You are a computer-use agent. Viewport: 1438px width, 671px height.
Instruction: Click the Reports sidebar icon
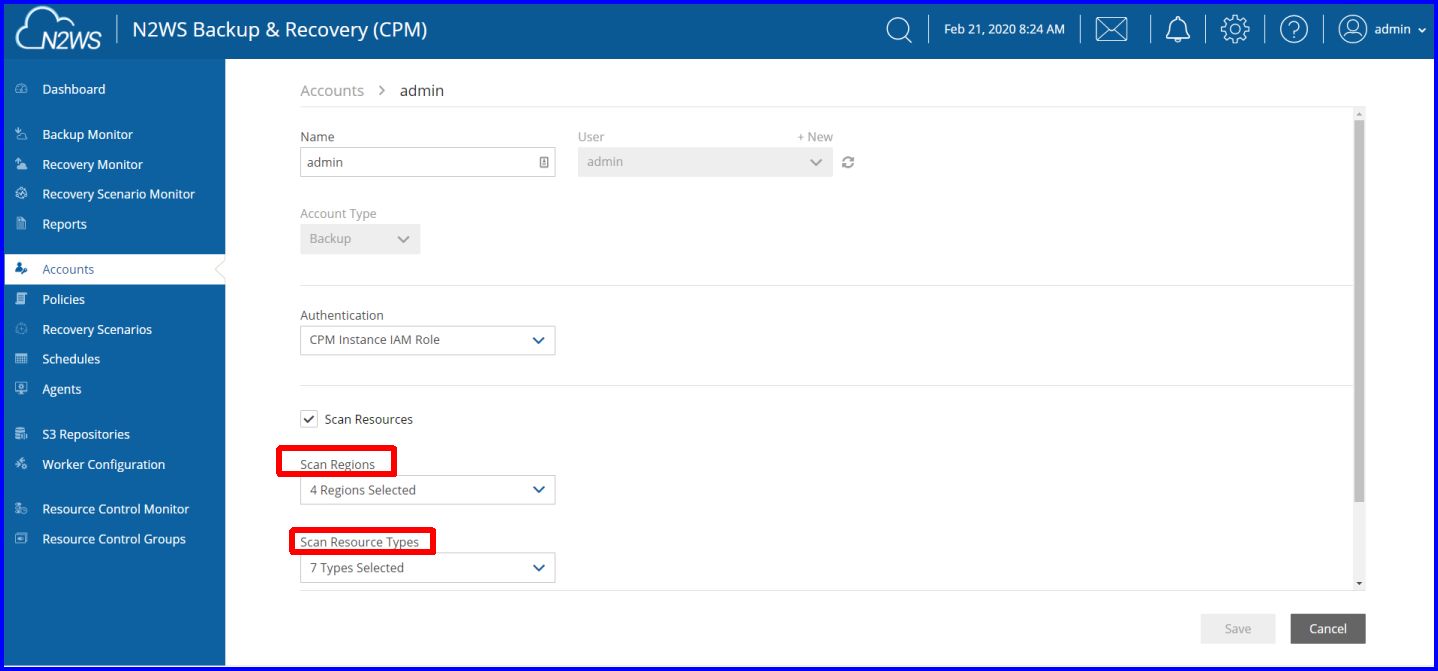(x=21, y=224)
